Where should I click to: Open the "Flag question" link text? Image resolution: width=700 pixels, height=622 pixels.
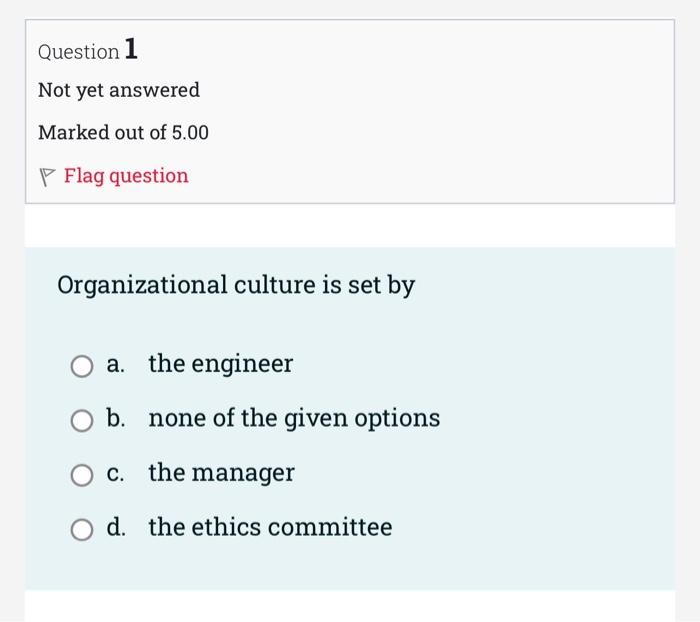pyautogui.click(x=126, y=176)
